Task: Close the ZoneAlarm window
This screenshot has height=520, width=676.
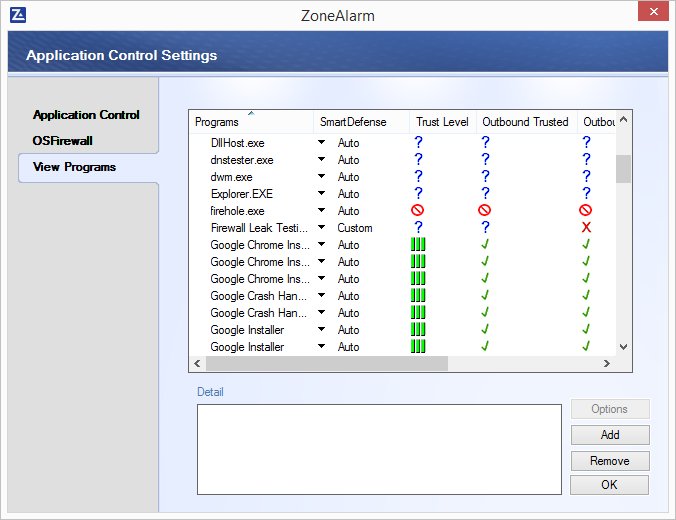Action: 653,11
